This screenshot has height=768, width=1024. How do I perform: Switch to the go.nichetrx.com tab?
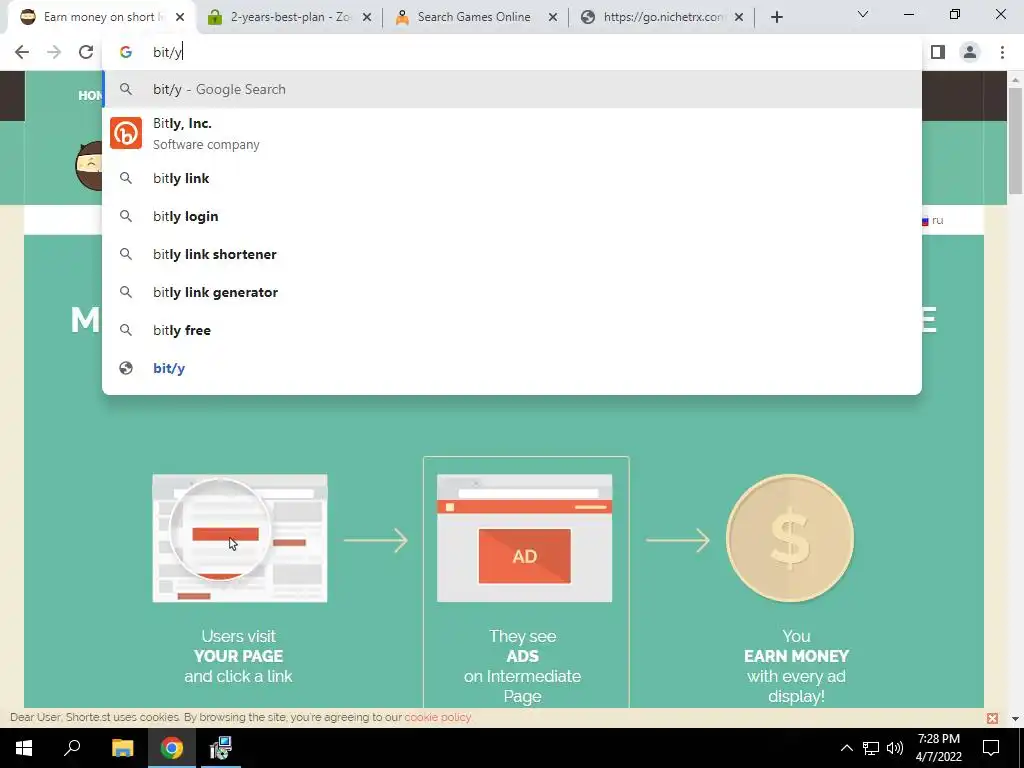[662, 18]
